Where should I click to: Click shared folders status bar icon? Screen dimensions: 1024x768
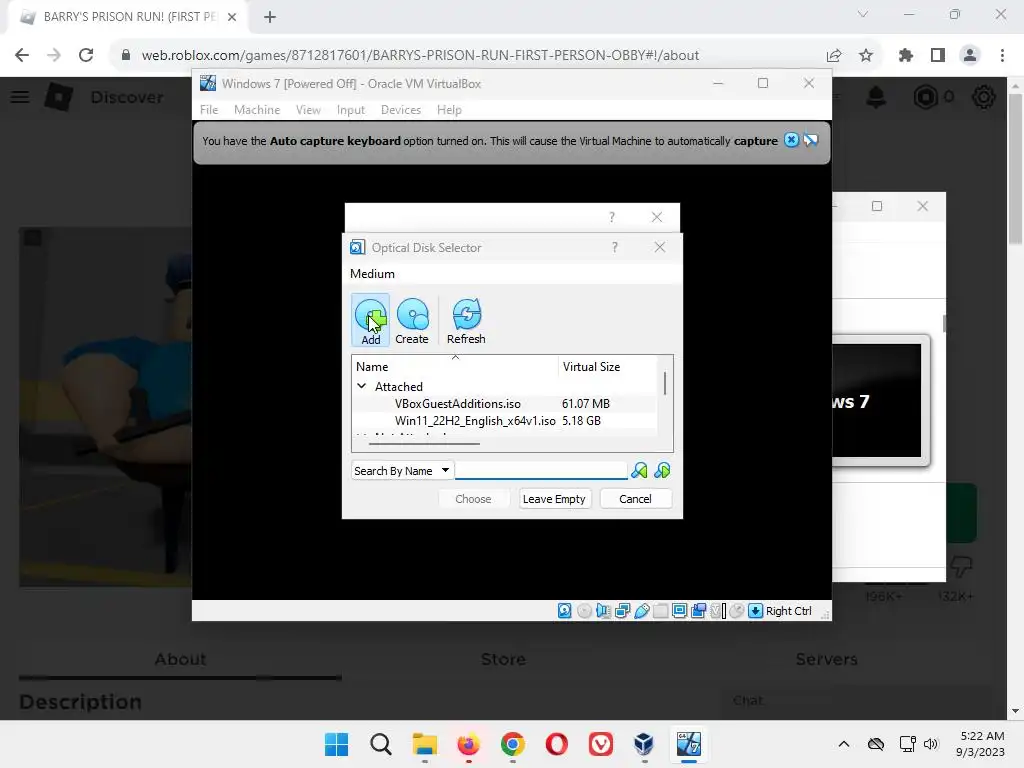pos(661,611)
